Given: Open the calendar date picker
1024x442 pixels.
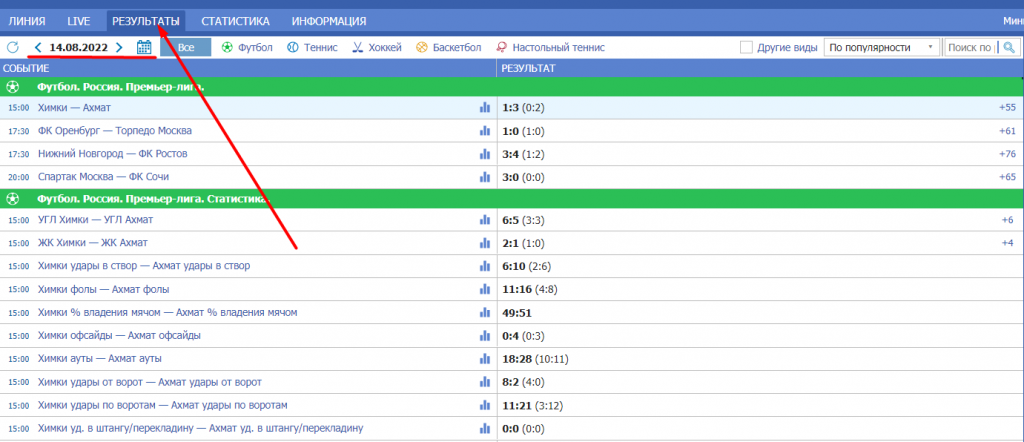Looking at the screenshot, I should tap(144, 47).
